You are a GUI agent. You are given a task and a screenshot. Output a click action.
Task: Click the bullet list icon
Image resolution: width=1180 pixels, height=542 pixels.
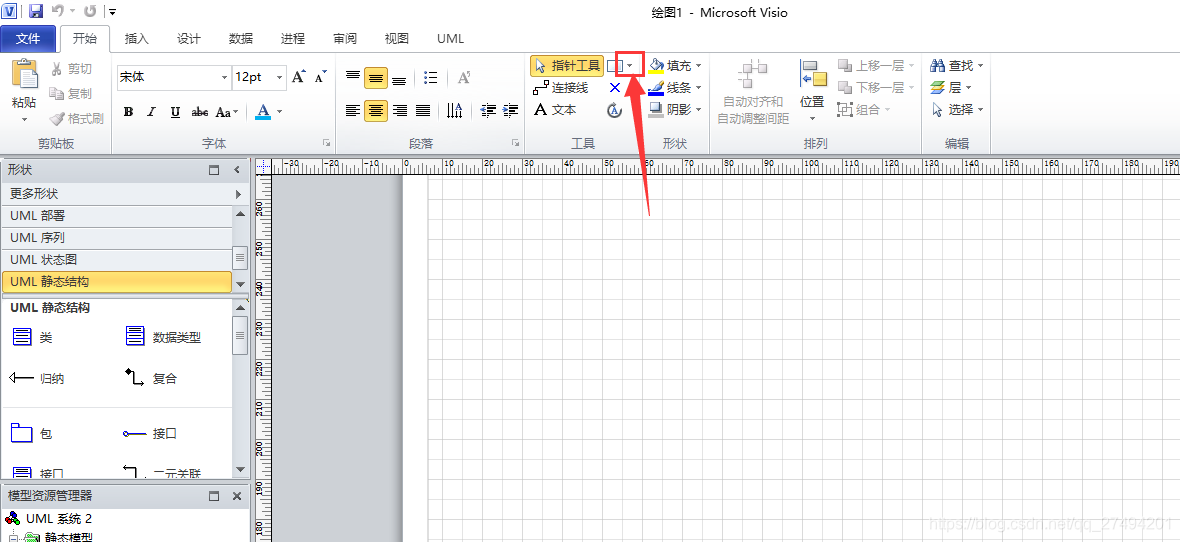430,77
